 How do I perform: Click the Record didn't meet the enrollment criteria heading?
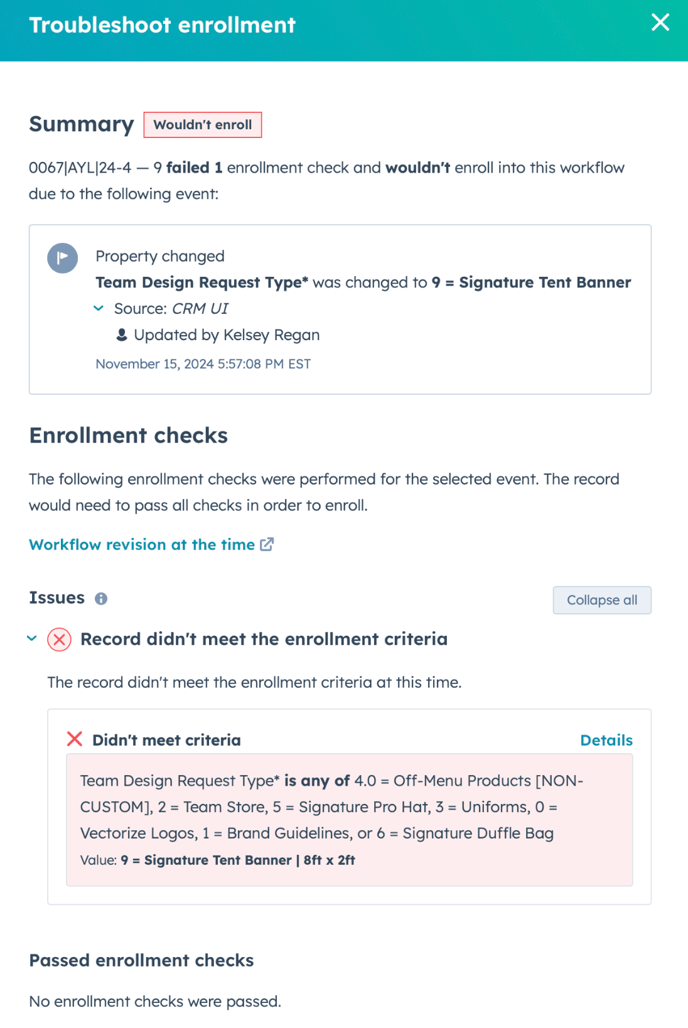click(264, 639)
